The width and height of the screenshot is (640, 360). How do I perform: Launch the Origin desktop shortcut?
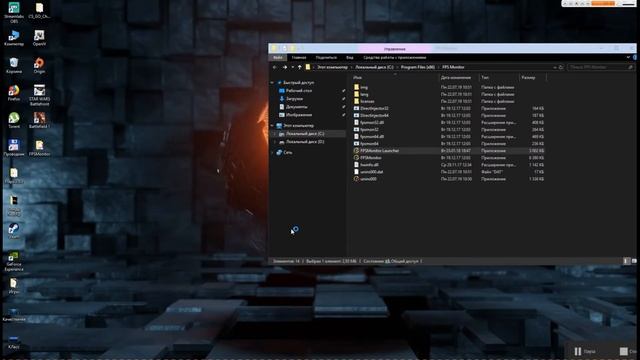coord(39,65)
